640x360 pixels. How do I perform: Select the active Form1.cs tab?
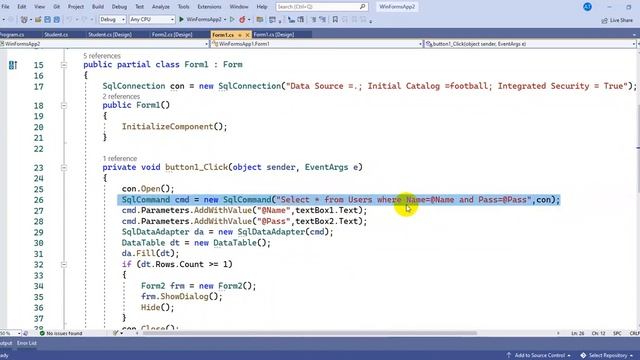tap(223, 35)
